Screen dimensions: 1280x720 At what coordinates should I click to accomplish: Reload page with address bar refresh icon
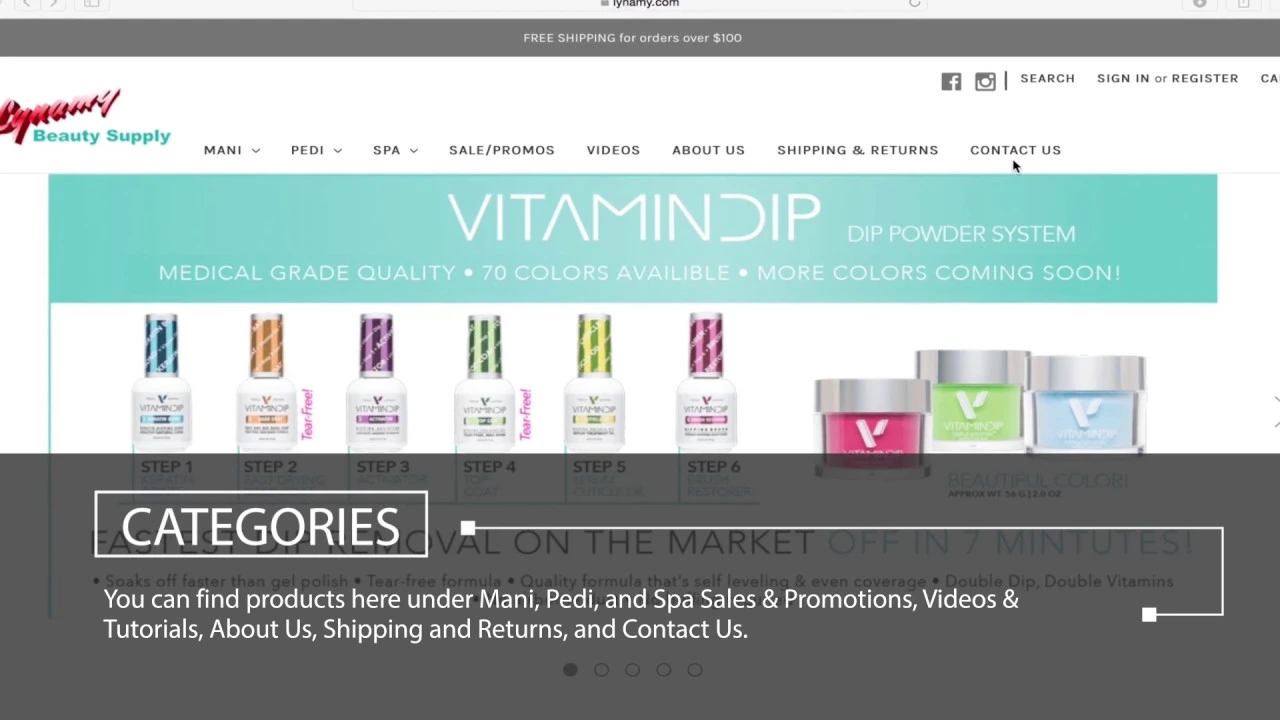tap(914, 4)
